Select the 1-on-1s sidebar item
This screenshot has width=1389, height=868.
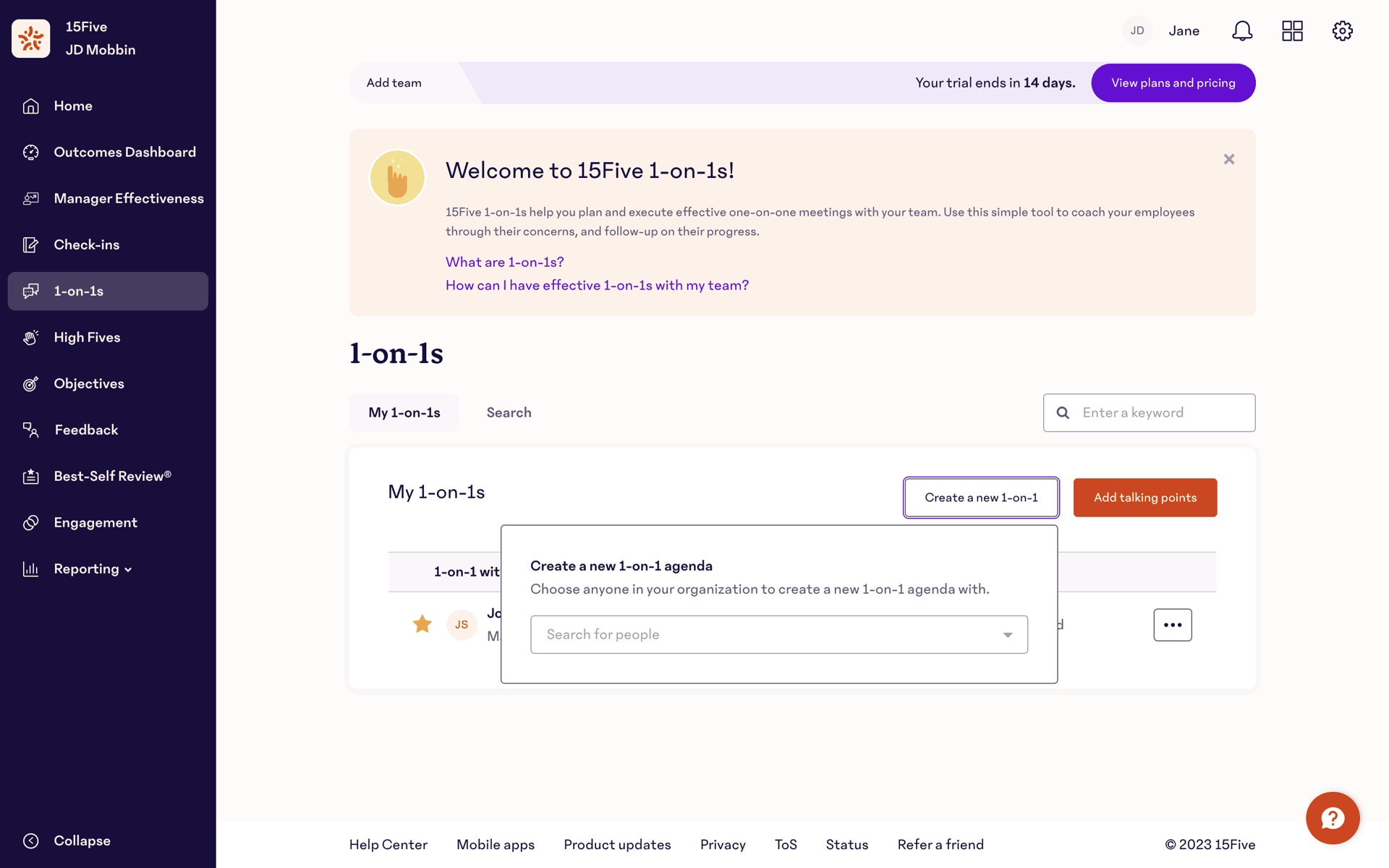[x=108, y=291]
